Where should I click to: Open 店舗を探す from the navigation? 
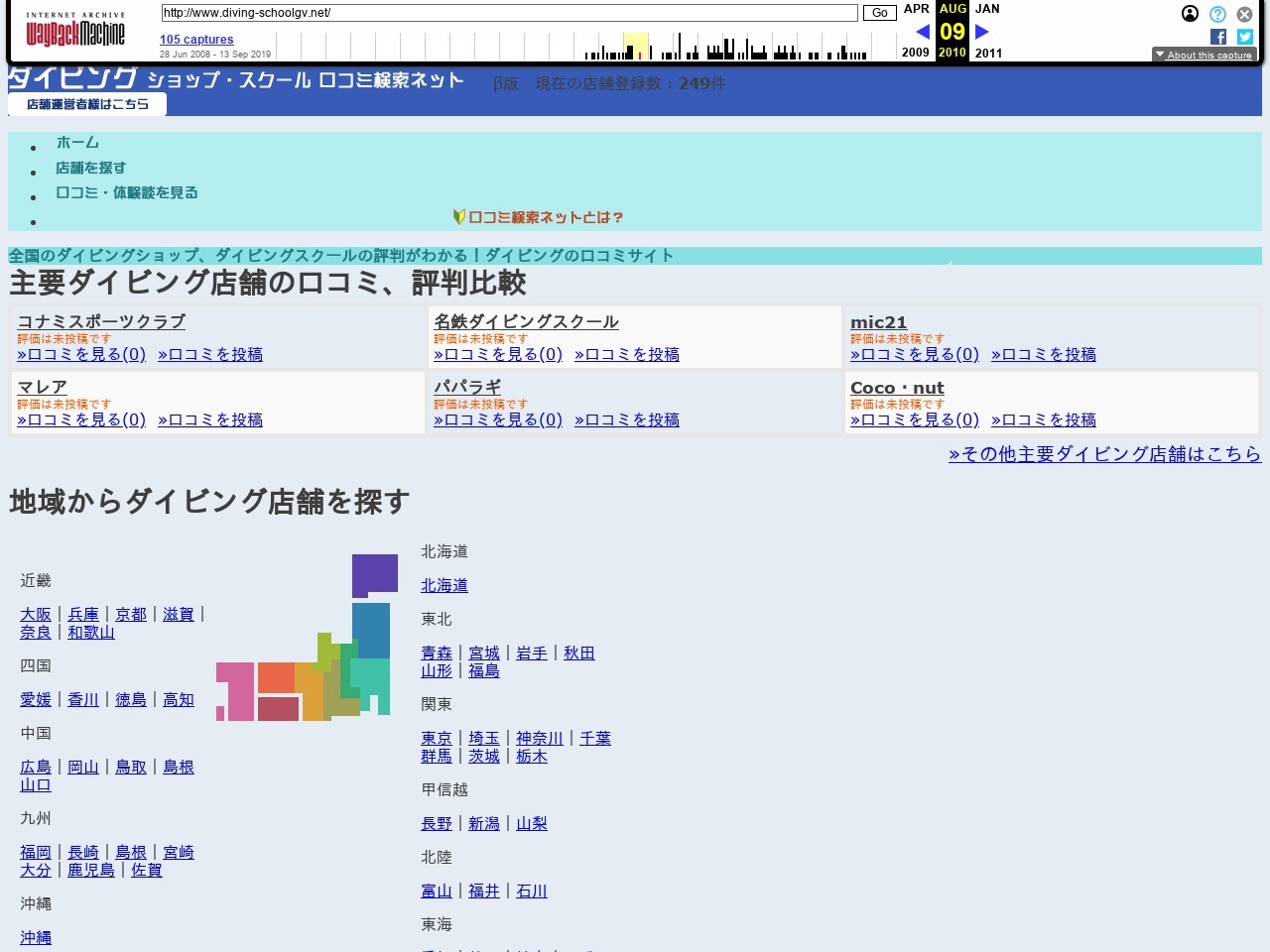pyautogui.click(x=90, y=168)
